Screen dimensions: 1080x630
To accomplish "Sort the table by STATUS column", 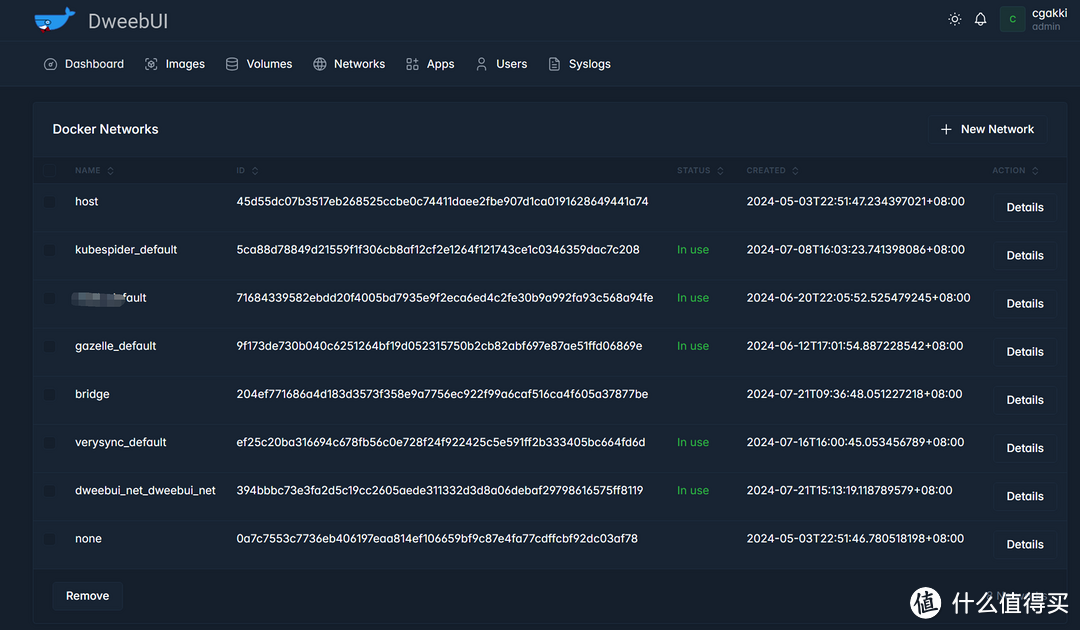I will point(700,170).
